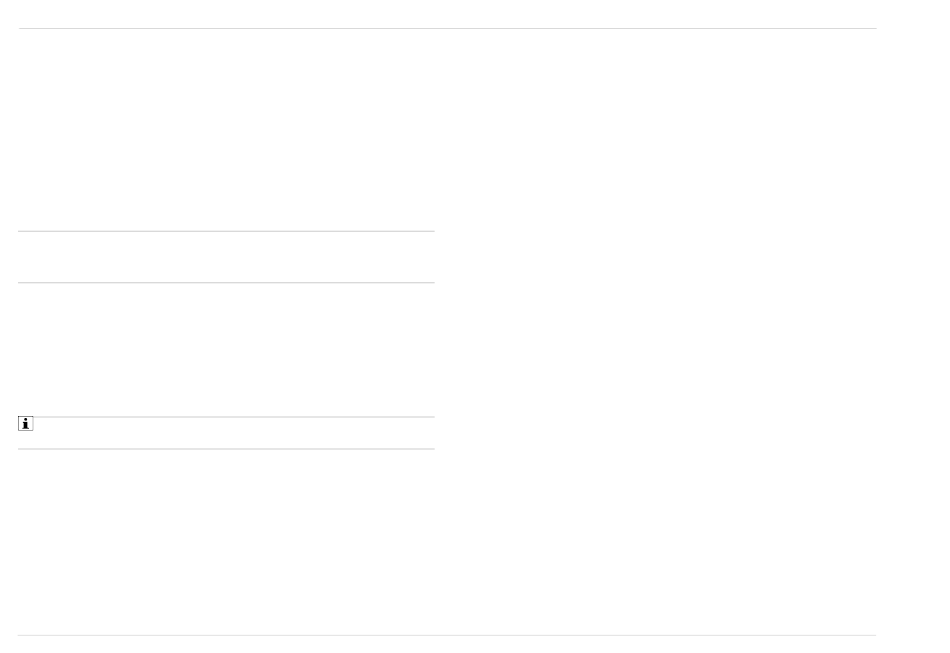Image resolution: width=950 pixels, height=653 pixels.
Task: Click the boxed information icon
Action: click(25, 423)
